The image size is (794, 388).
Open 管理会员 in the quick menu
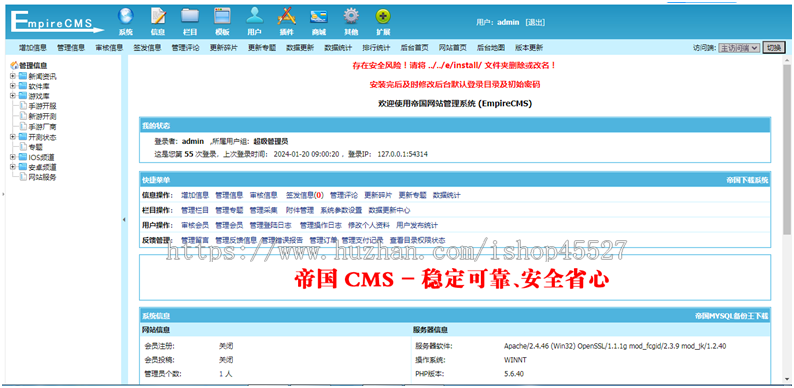(x=229, y=225)
